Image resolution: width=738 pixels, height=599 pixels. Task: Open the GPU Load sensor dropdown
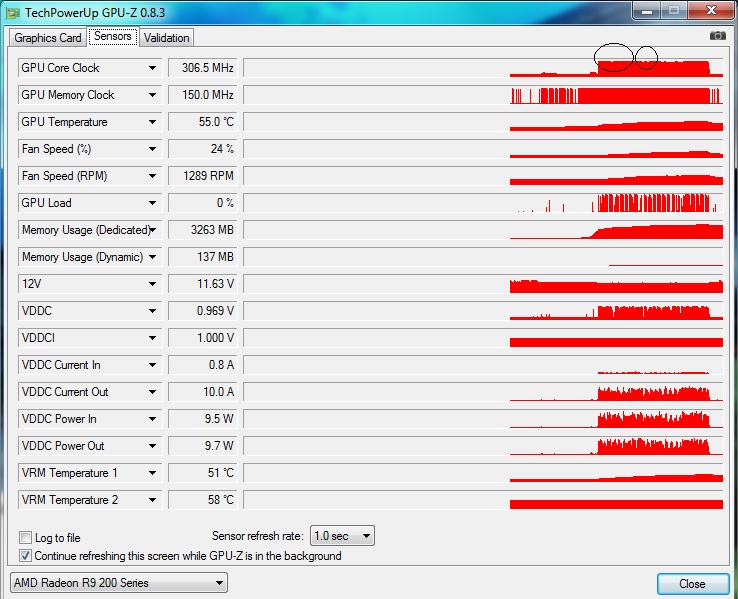click(x=152, y=203)
